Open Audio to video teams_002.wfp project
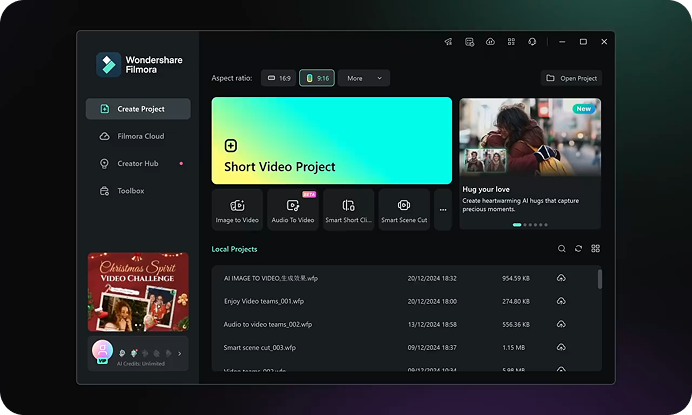The width and height of the screenshot is (692, 415). (268, 324)
